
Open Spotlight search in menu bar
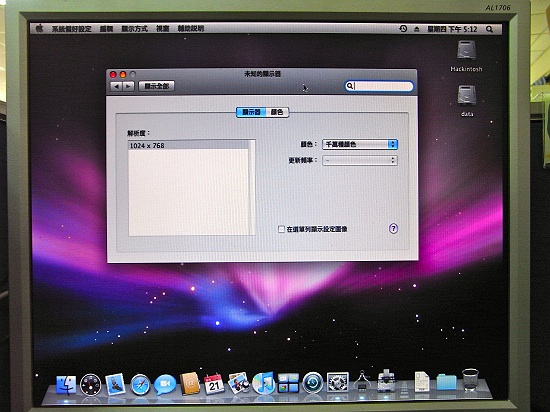point(489,29)
